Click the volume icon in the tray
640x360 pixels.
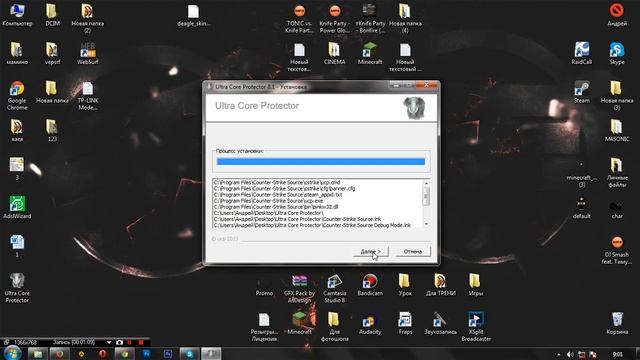click(570, 354)
